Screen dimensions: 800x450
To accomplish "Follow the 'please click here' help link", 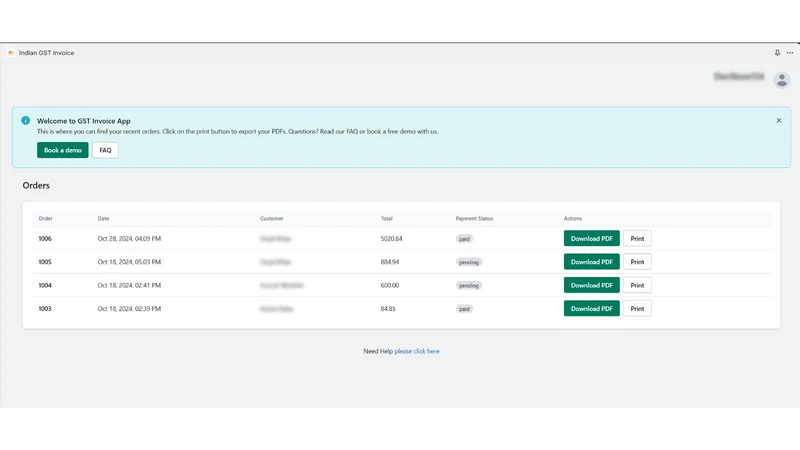I will point(417,351).
